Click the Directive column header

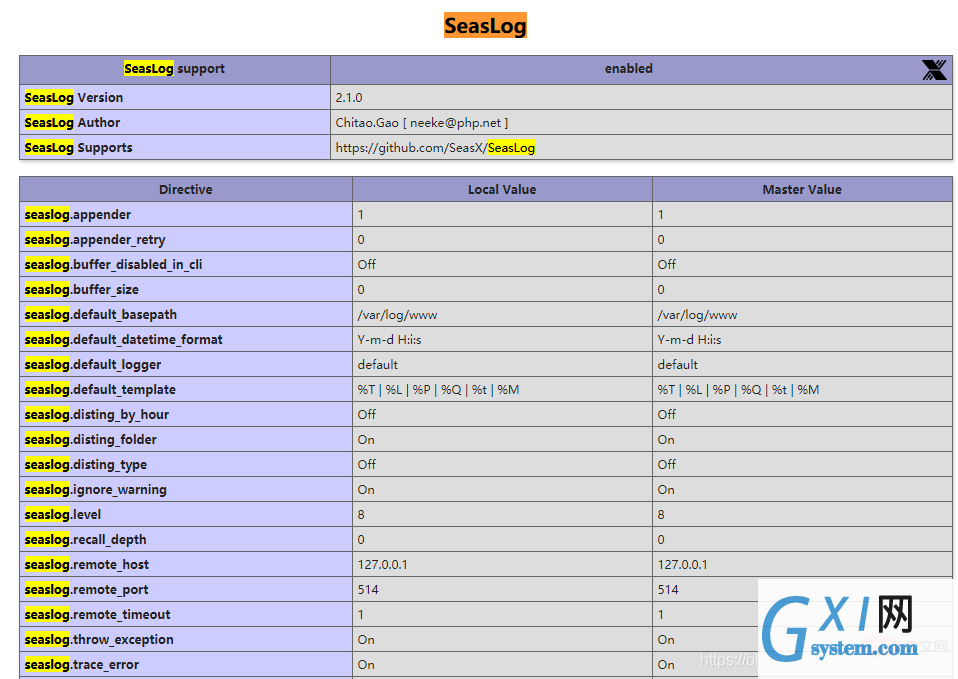(x=186, y=189)
